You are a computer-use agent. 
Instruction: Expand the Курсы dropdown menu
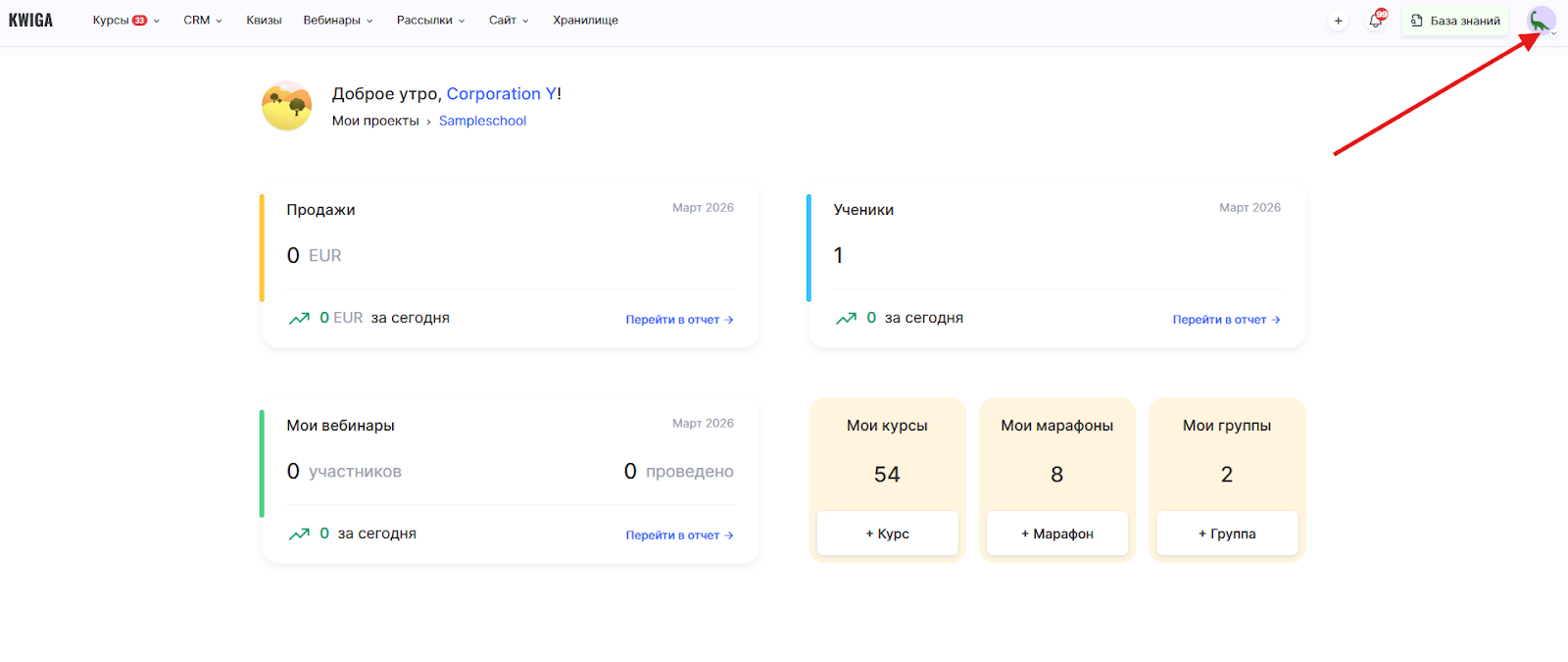pyautogui.click(x=125, y=21)
